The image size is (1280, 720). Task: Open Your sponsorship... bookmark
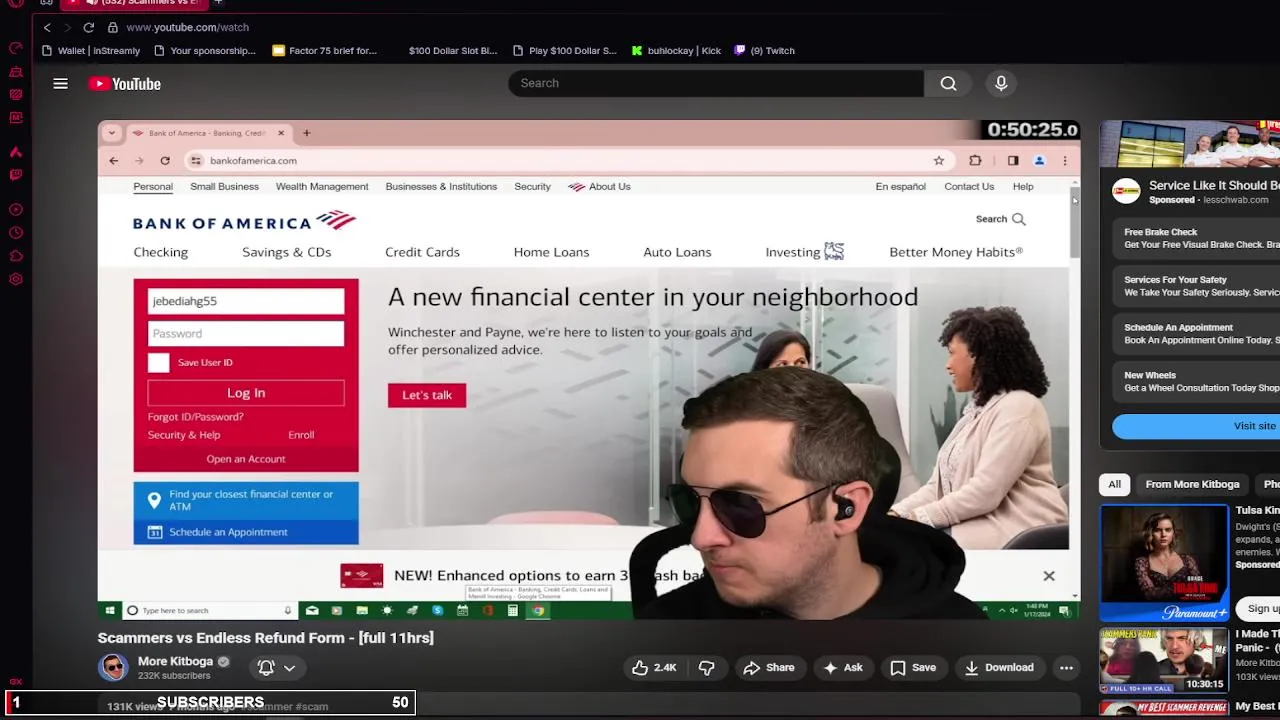point(204,50)
